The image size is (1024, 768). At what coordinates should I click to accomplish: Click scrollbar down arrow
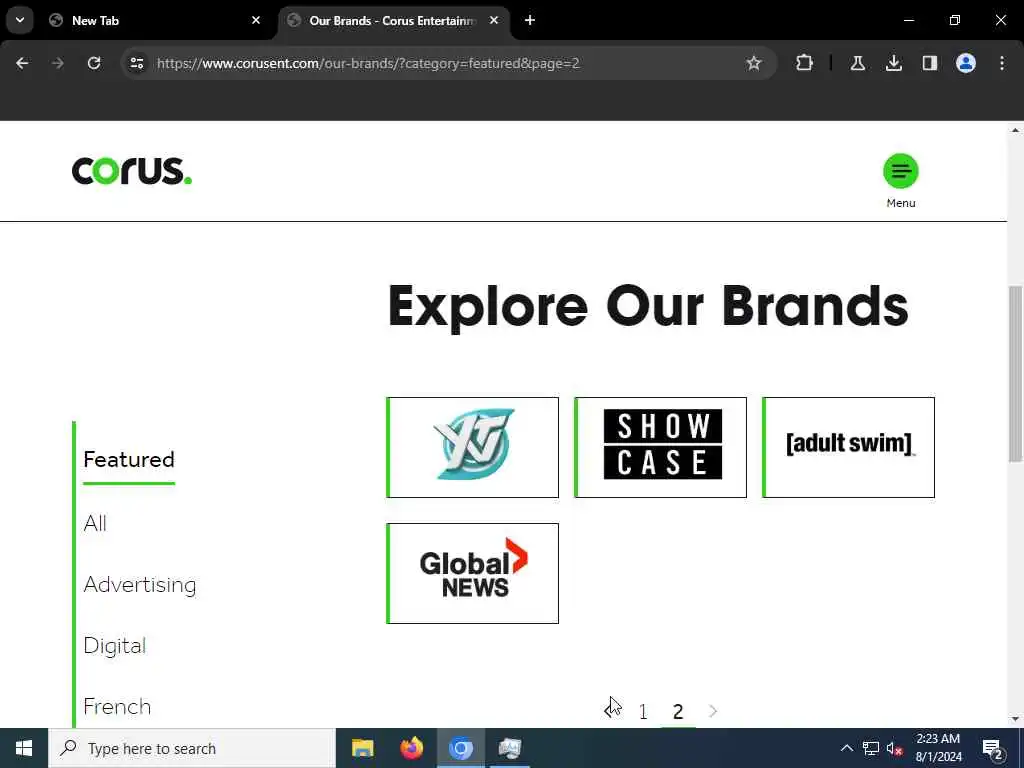click(1016, 719)
